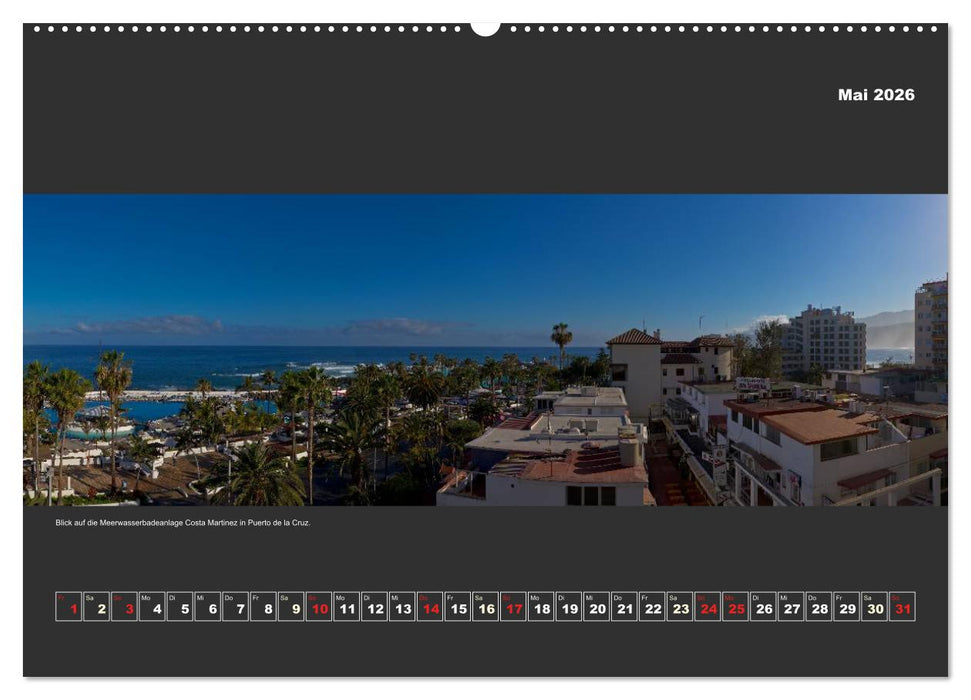The height and width of the screenshot is (700, 971).
Task: Click the Ascension holiday cell 14
Action: click(x=432, y=606)
